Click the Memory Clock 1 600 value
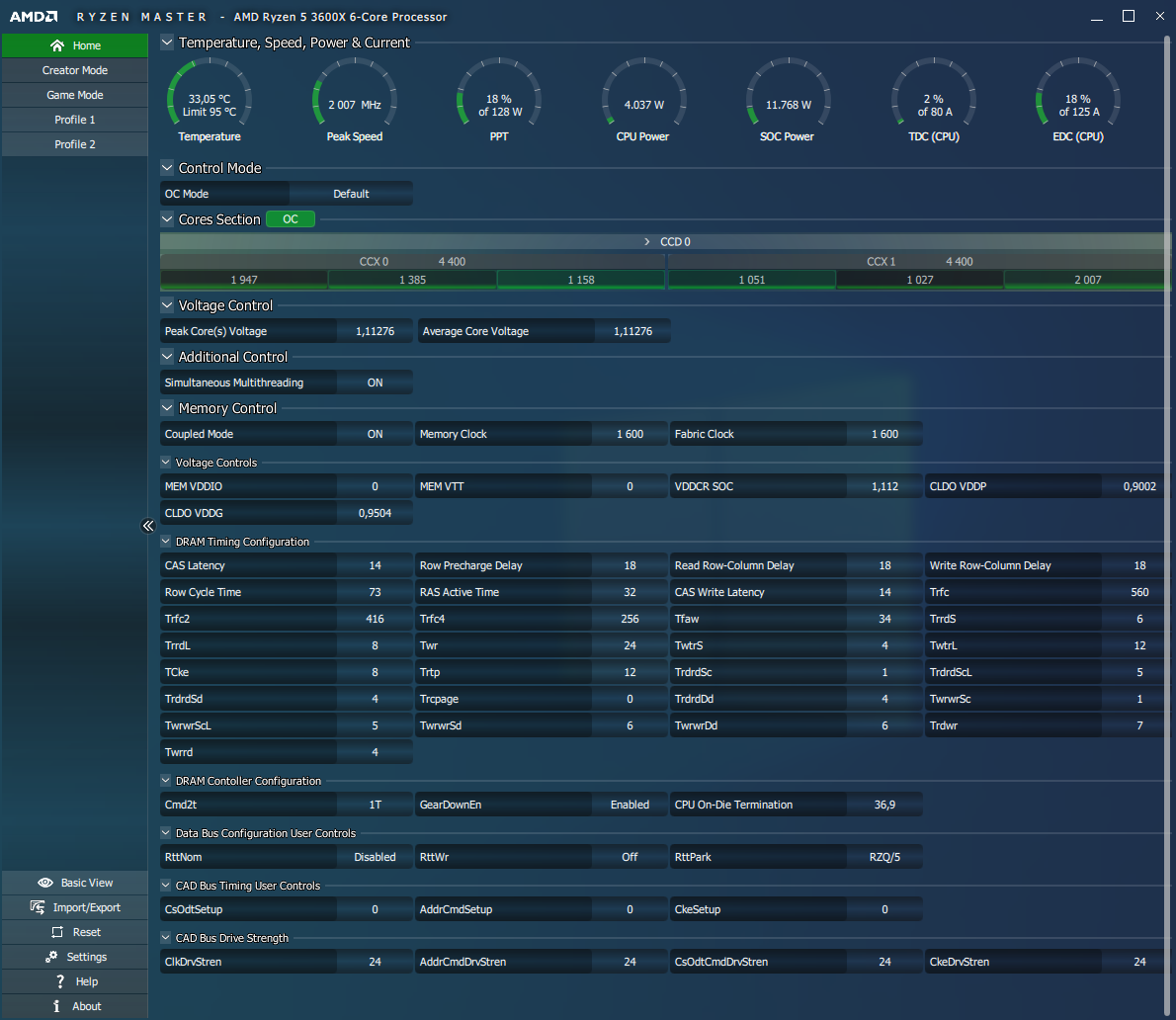Viewport: 1176px width, 1020px height. click(630, 434)
